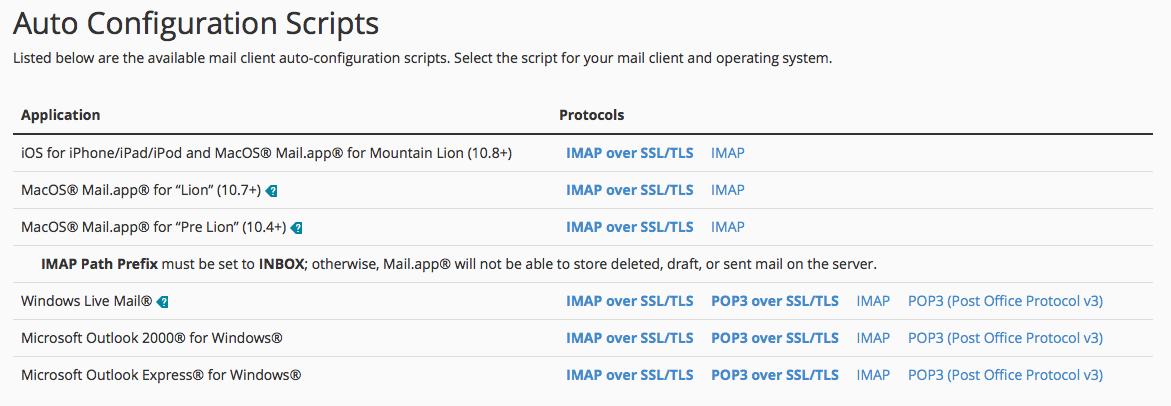Choose POP3 (Post Office Protocol v3) for Outlook Express

coord(1005,375)
